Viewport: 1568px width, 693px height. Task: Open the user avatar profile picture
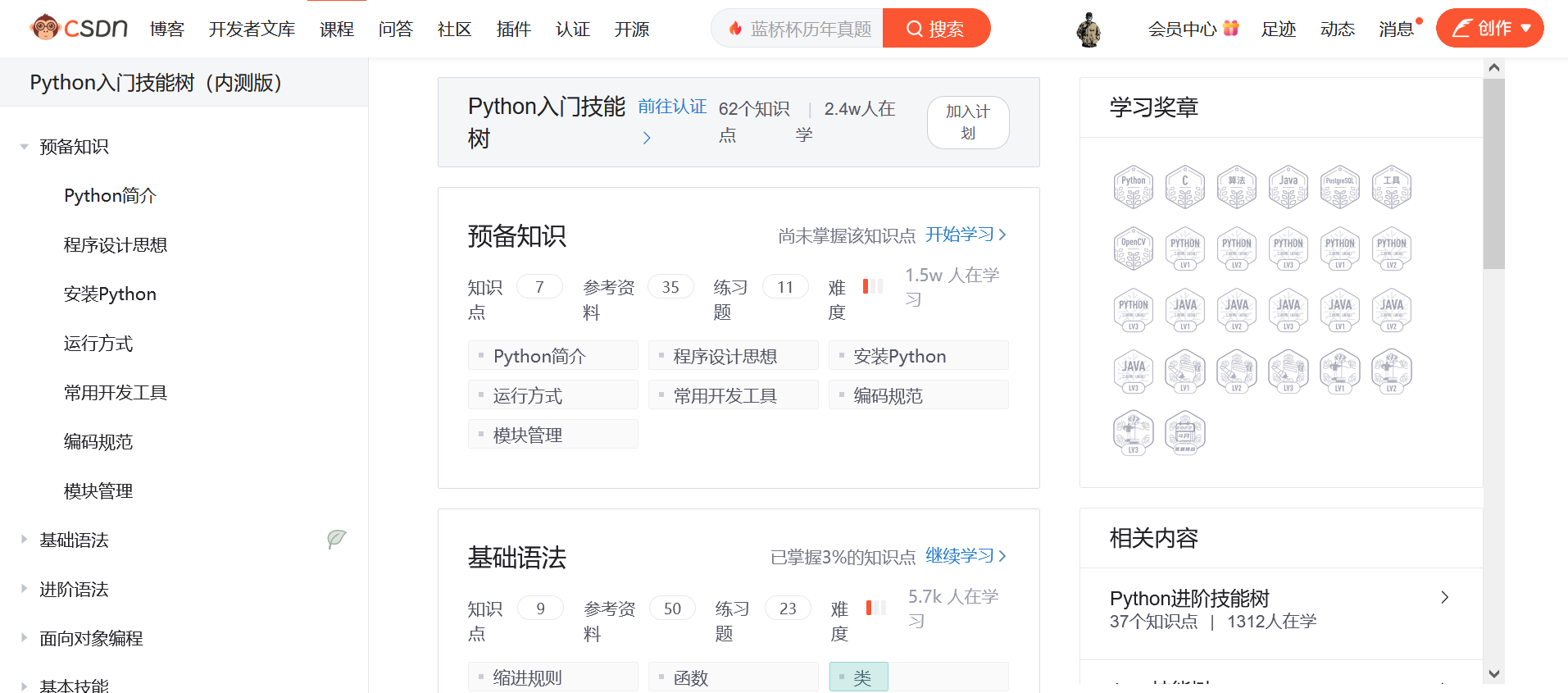pyautogui.click(x=1089, y=30)
